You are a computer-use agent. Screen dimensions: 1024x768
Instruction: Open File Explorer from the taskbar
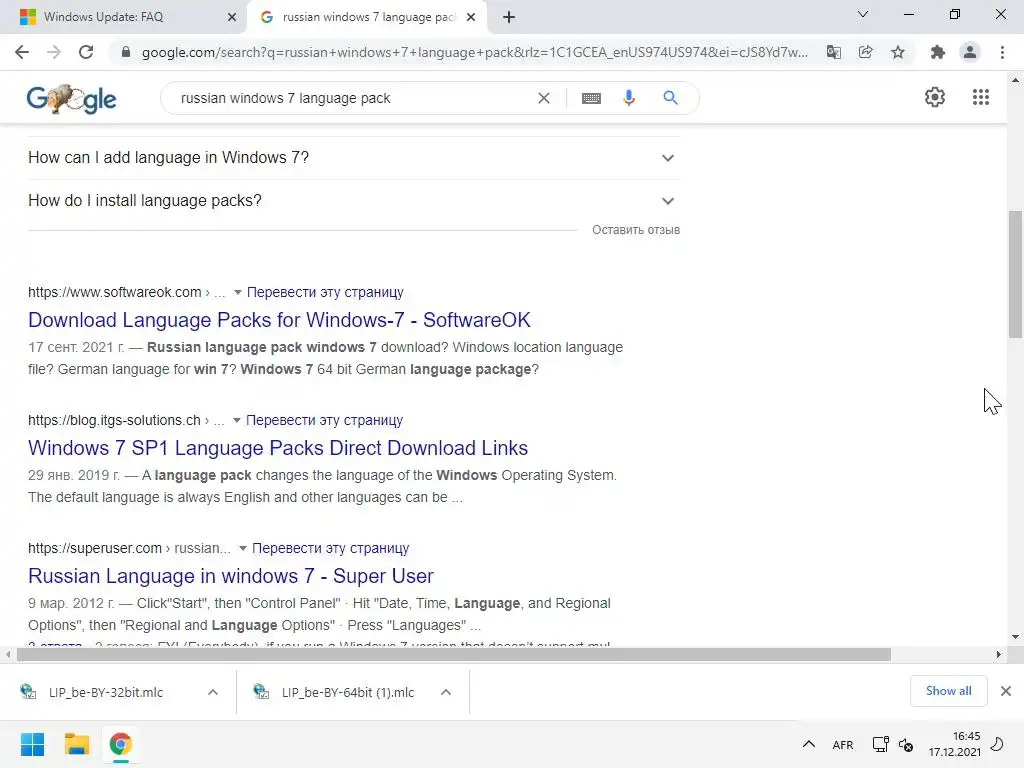tap(76, 744)
